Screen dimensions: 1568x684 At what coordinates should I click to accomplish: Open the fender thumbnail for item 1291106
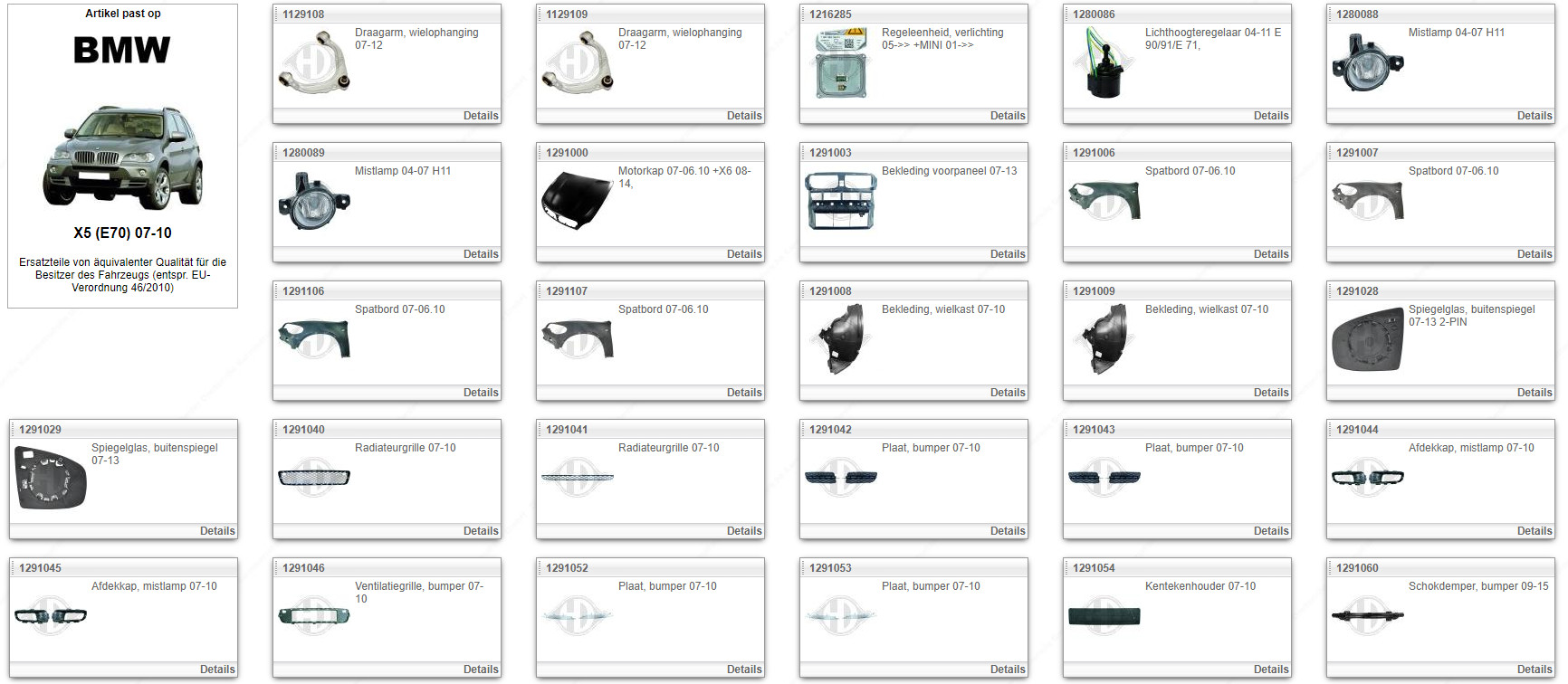point(314,339)
